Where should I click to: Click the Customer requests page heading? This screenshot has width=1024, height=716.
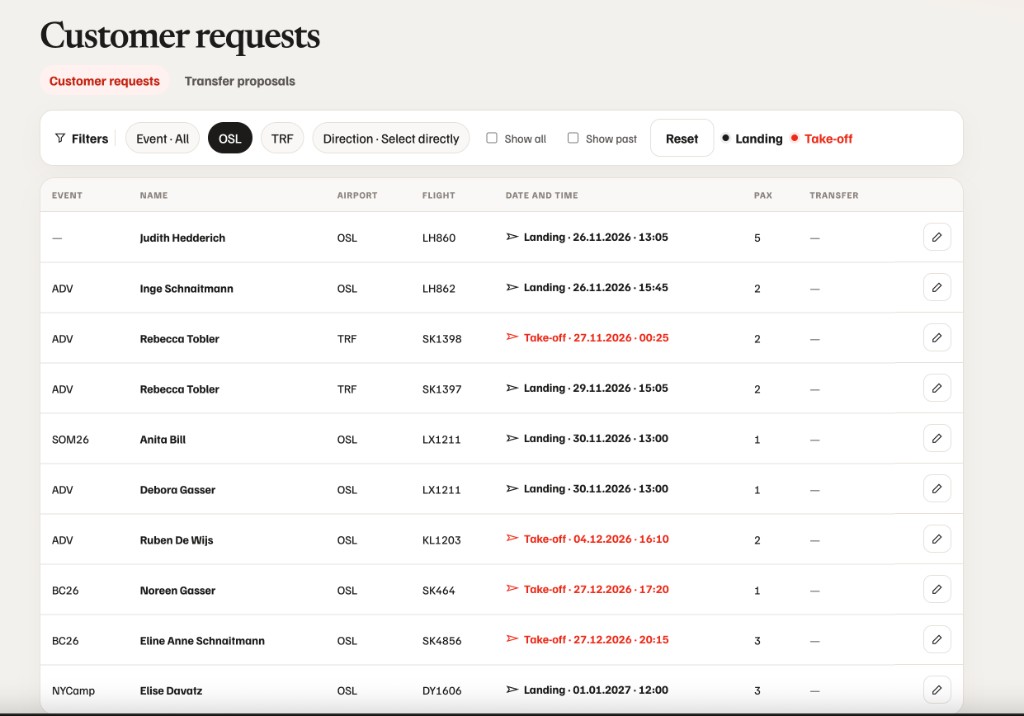click(x=180, y=35)
